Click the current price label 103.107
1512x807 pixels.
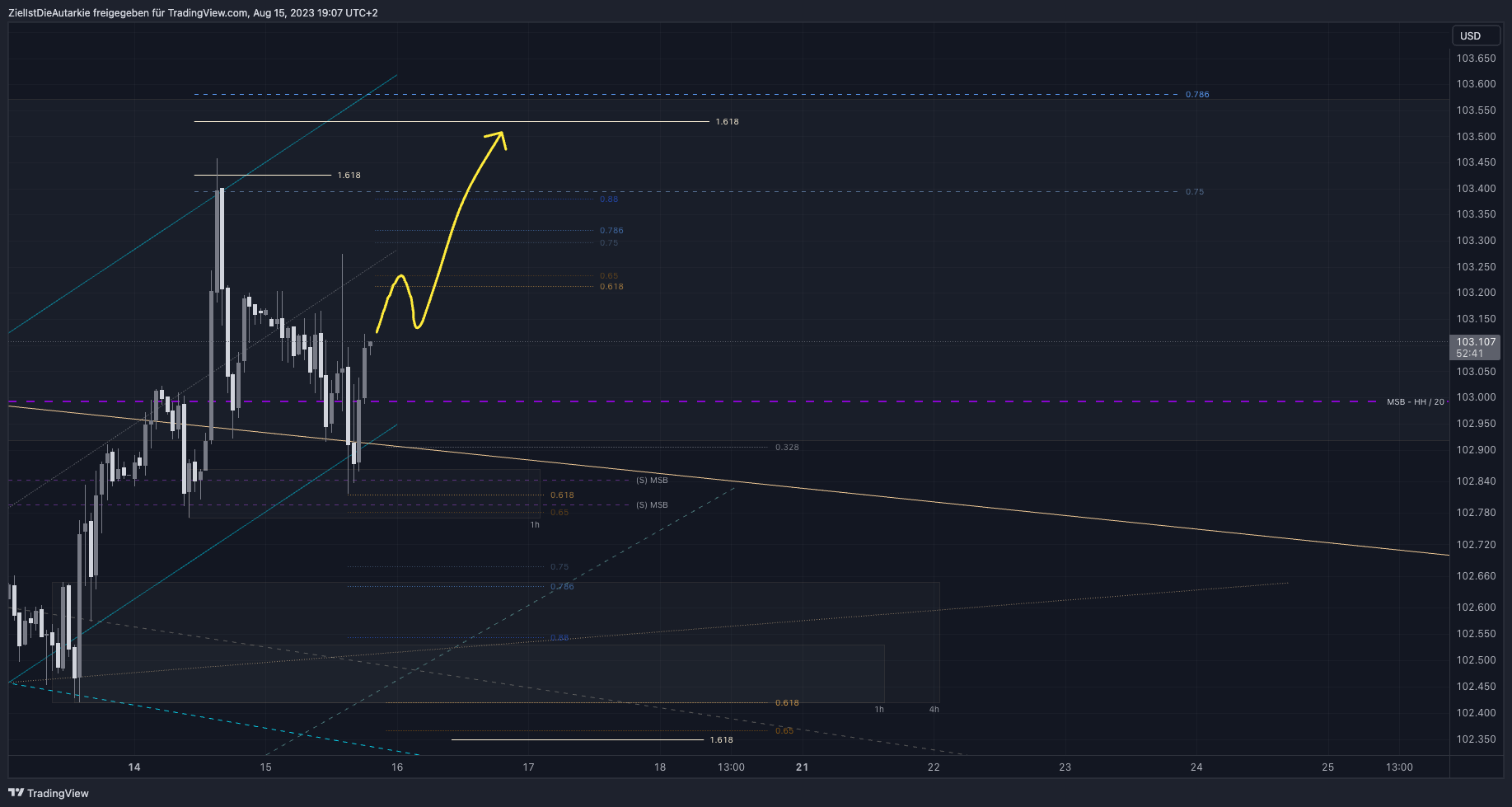(1476, 341)
